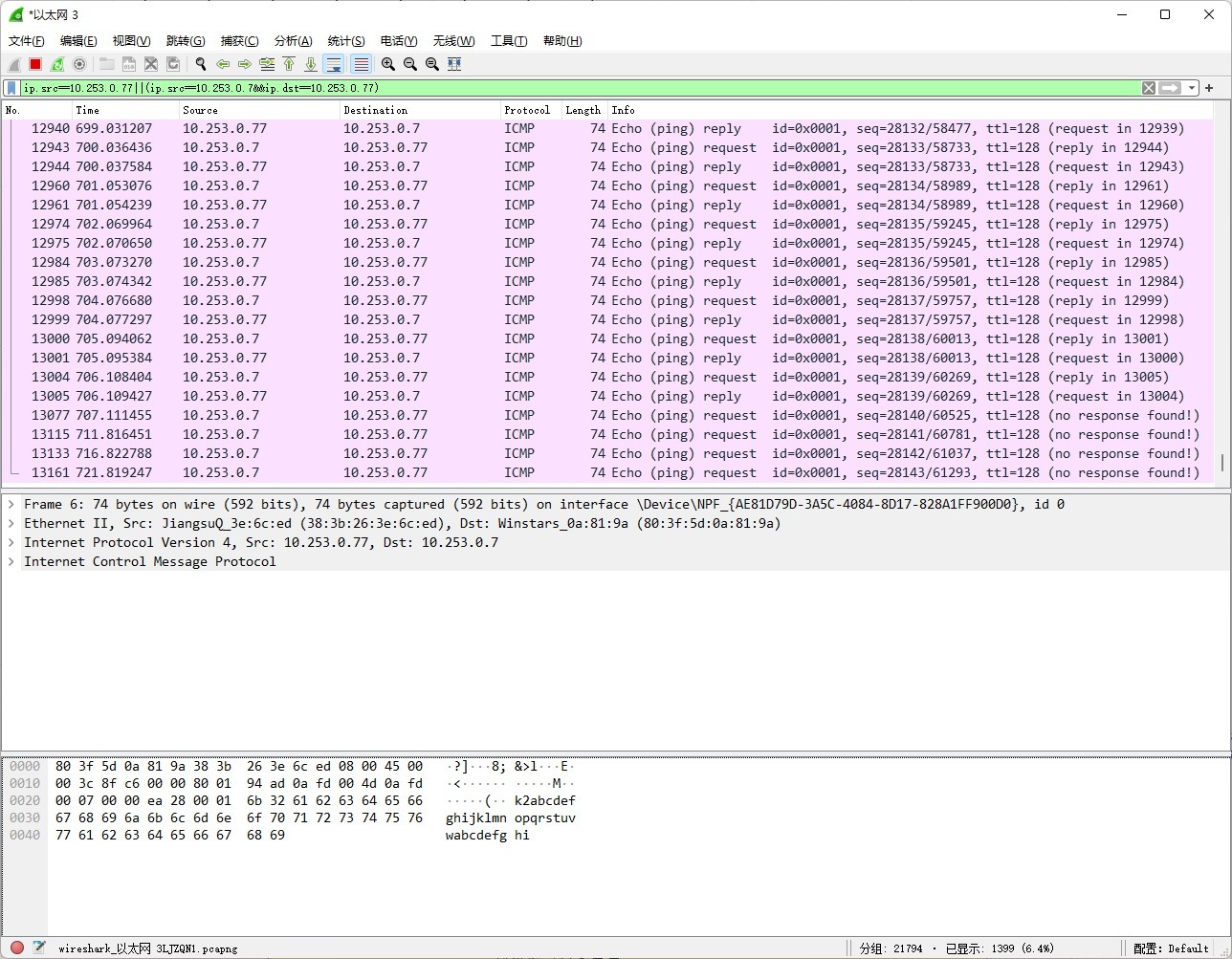Add a filter button using the plus sign

point(1209,88)
